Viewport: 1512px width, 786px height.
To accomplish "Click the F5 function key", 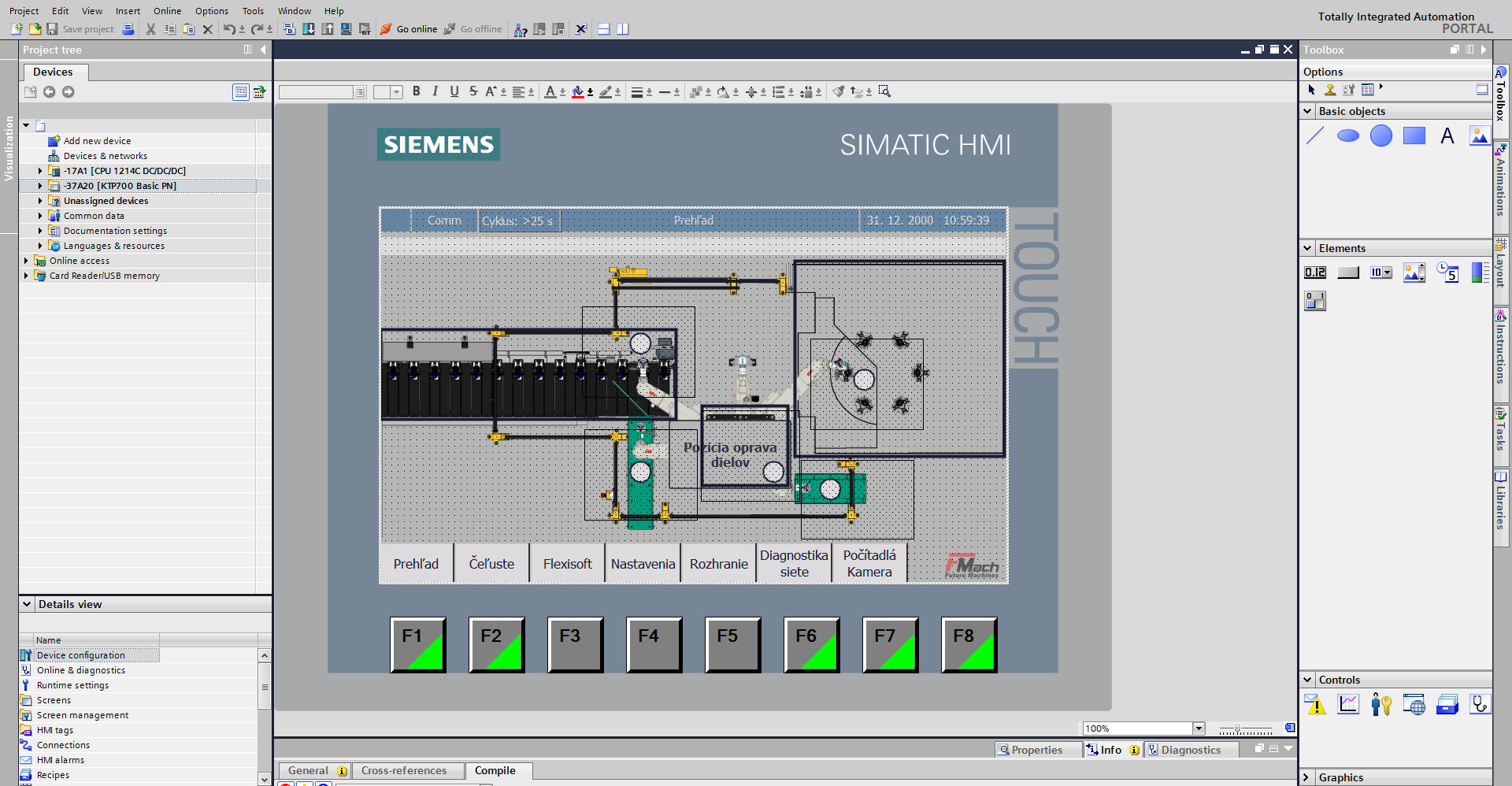I will 733,645.
